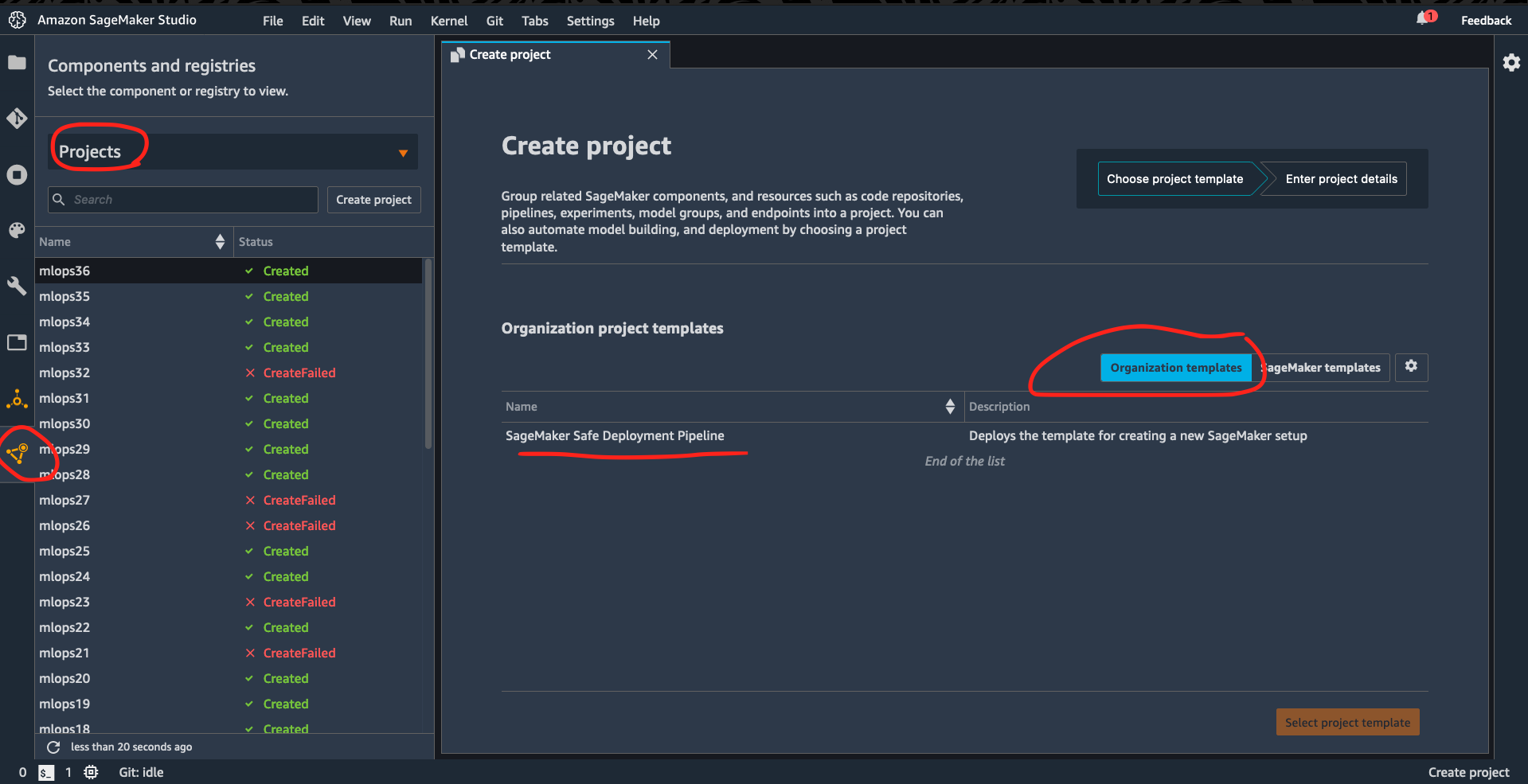Click search magnifier icon in projects panel
1528x784 pixels.
[58, 199]
